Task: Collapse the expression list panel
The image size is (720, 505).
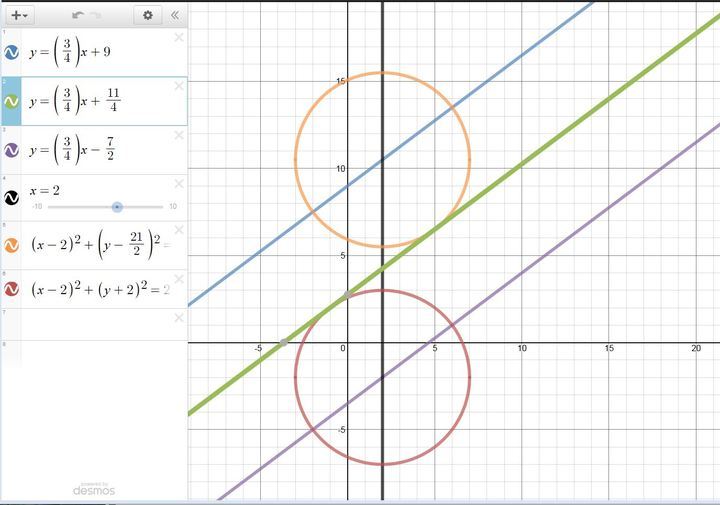Action: tap(174, 15)
